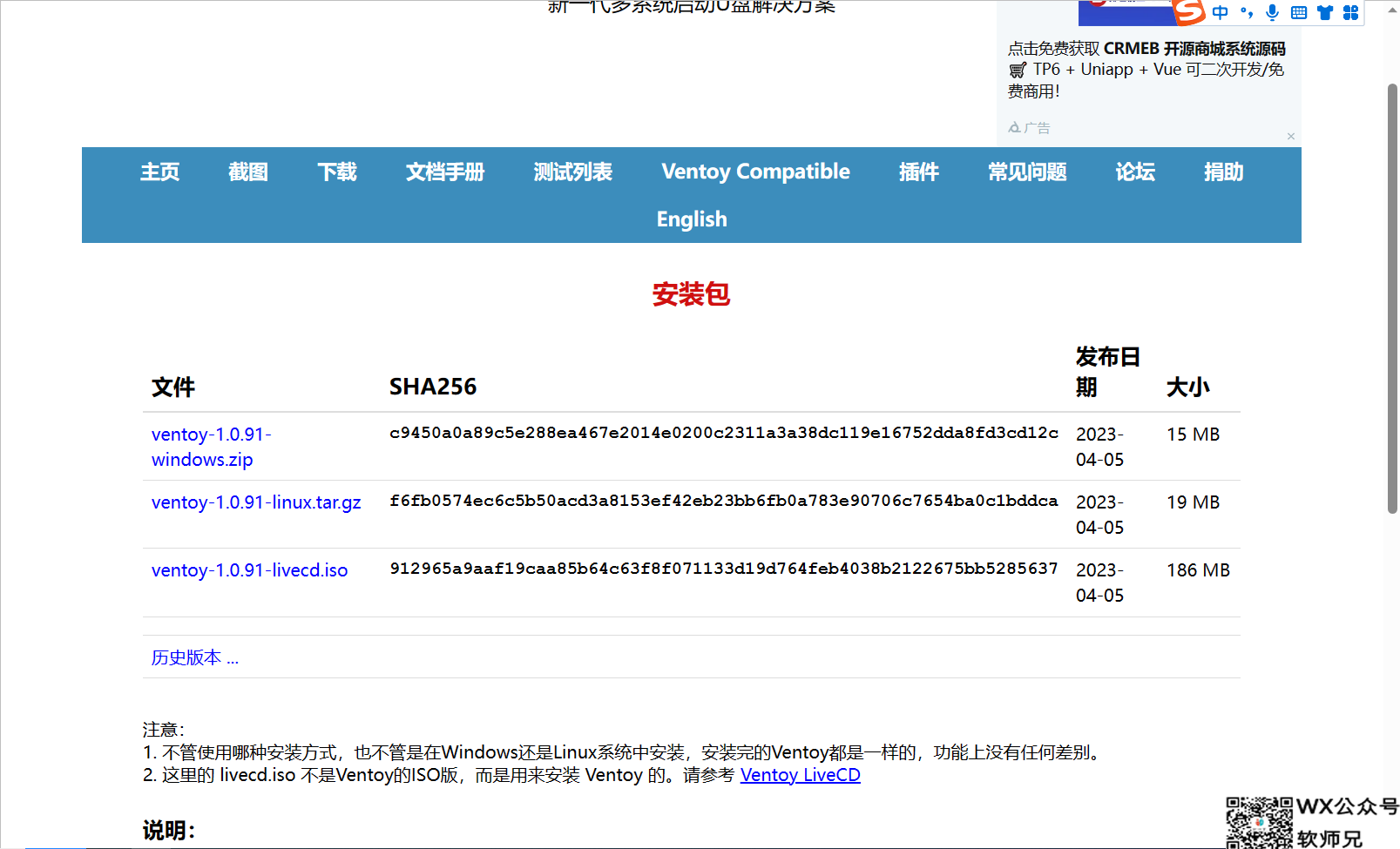This screenshot has height=849, width=1400.
Task: Toggle Chinese/English mode in Sogou bar
Action: (x=1221, y=12)
